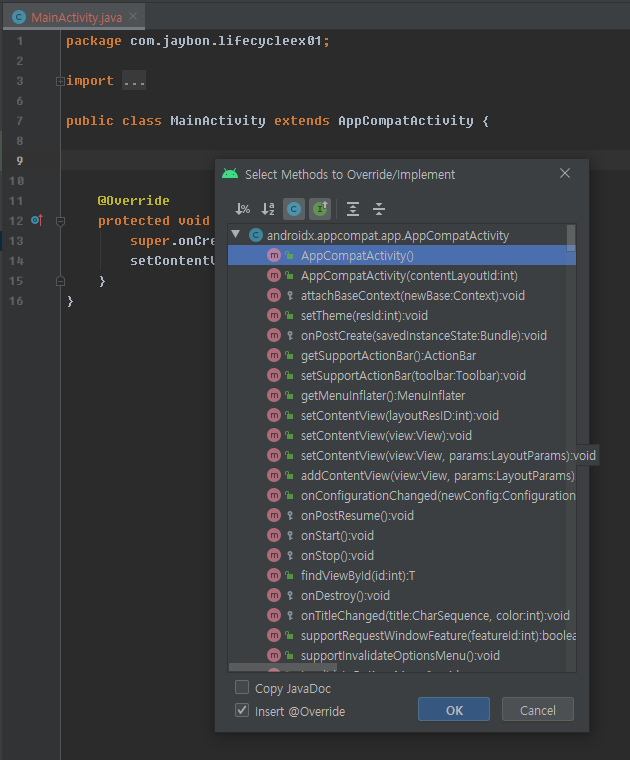Select onStart():void method
This screenshot has width=630, height=760.
coord(402,536)
